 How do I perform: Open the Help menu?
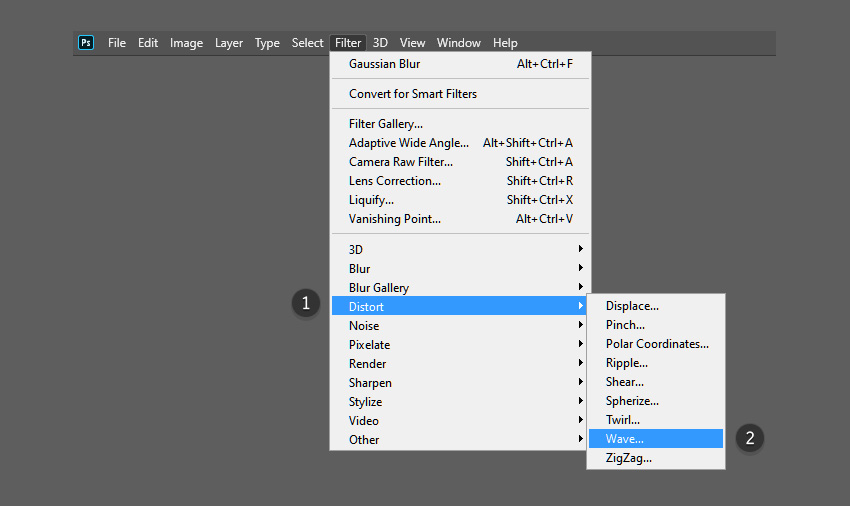pos(505,43)
